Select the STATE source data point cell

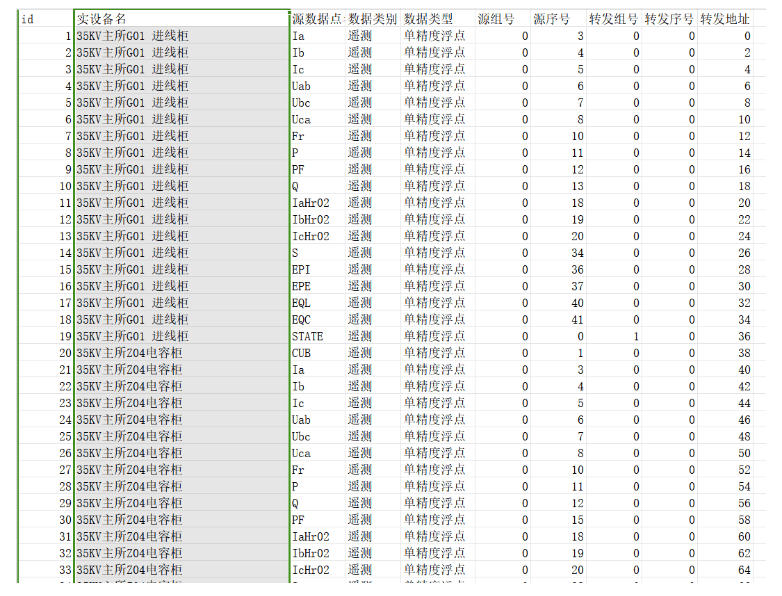point(307,336)
